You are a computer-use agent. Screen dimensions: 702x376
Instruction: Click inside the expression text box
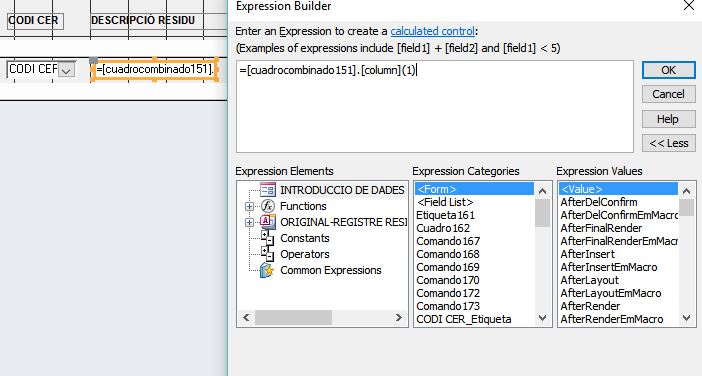[434, 107]
